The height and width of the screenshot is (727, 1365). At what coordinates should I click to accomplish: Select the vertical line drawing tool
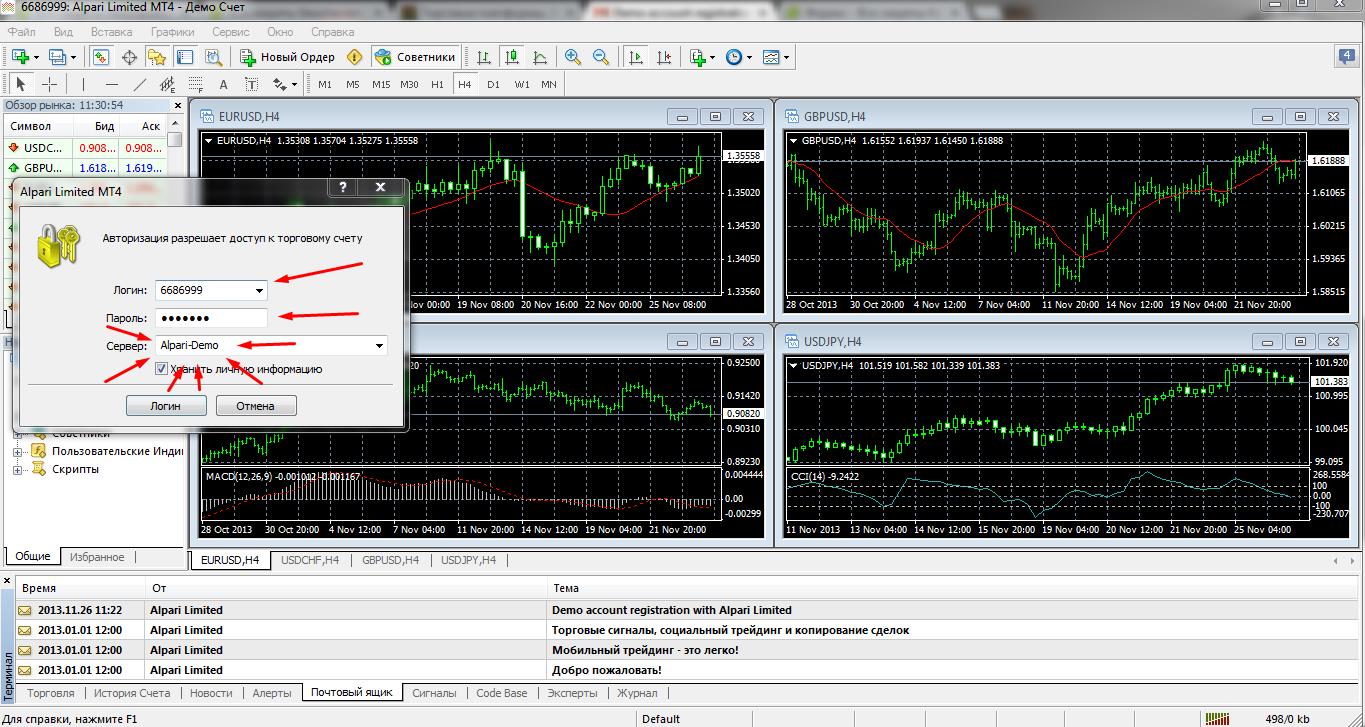click(x=83, y=84)
